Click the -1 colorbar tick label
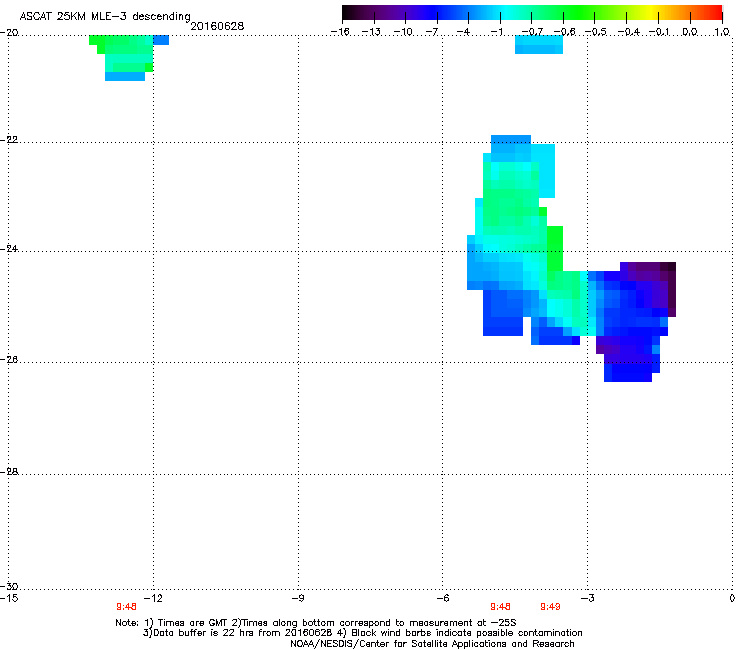Screen dimensions: 740x650 tap(496, 32)
